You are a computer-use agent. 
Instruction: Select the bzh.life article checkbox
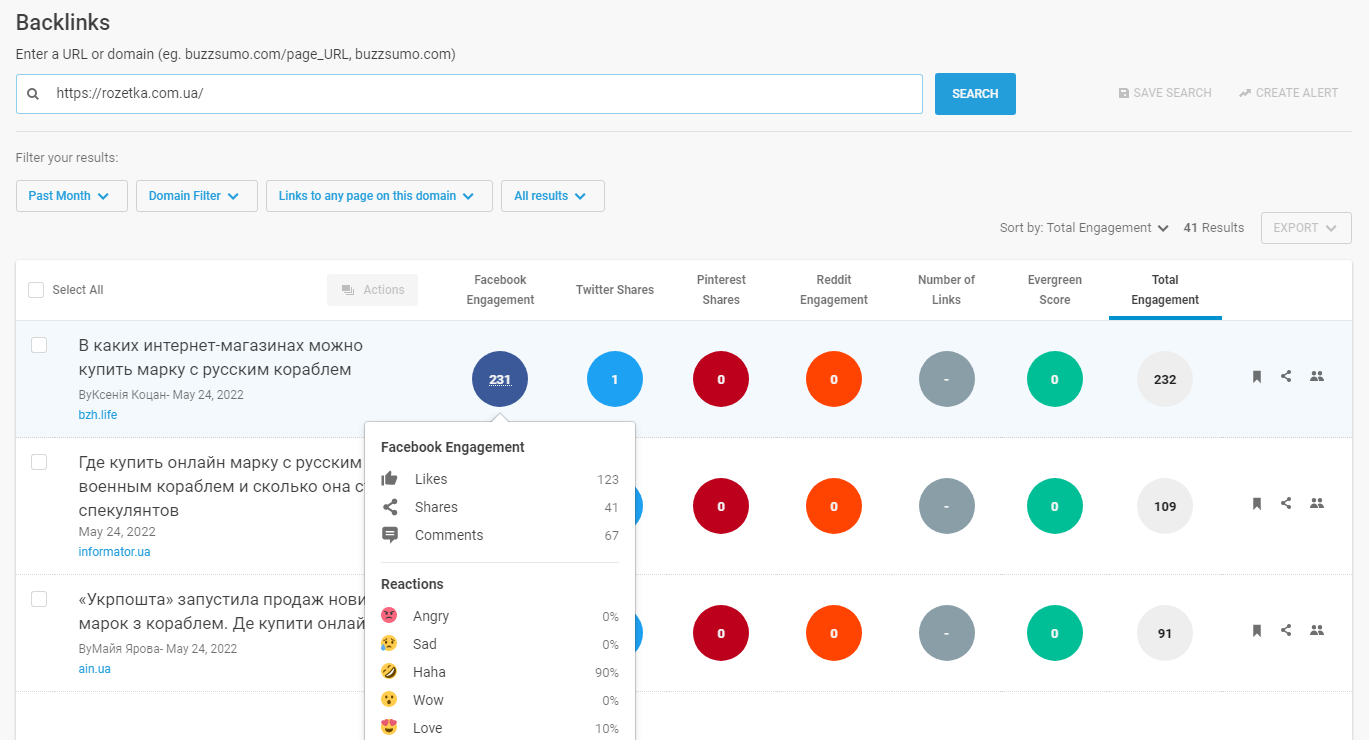39,345
